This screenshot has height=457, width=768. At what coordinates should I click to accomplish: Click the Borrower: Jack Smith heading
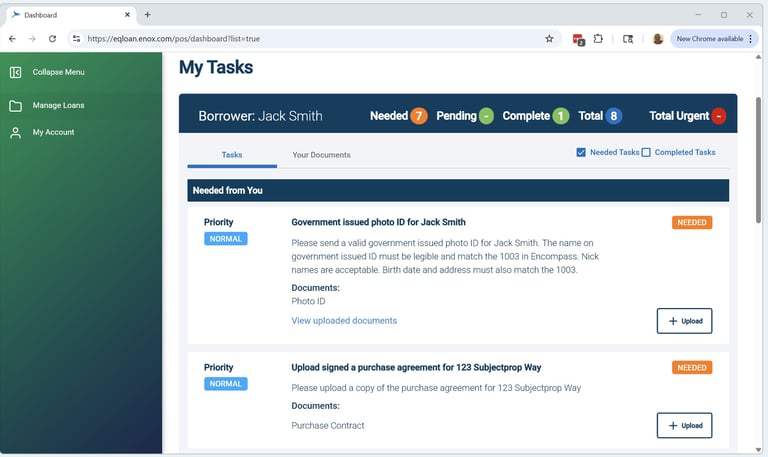[260, 116]
